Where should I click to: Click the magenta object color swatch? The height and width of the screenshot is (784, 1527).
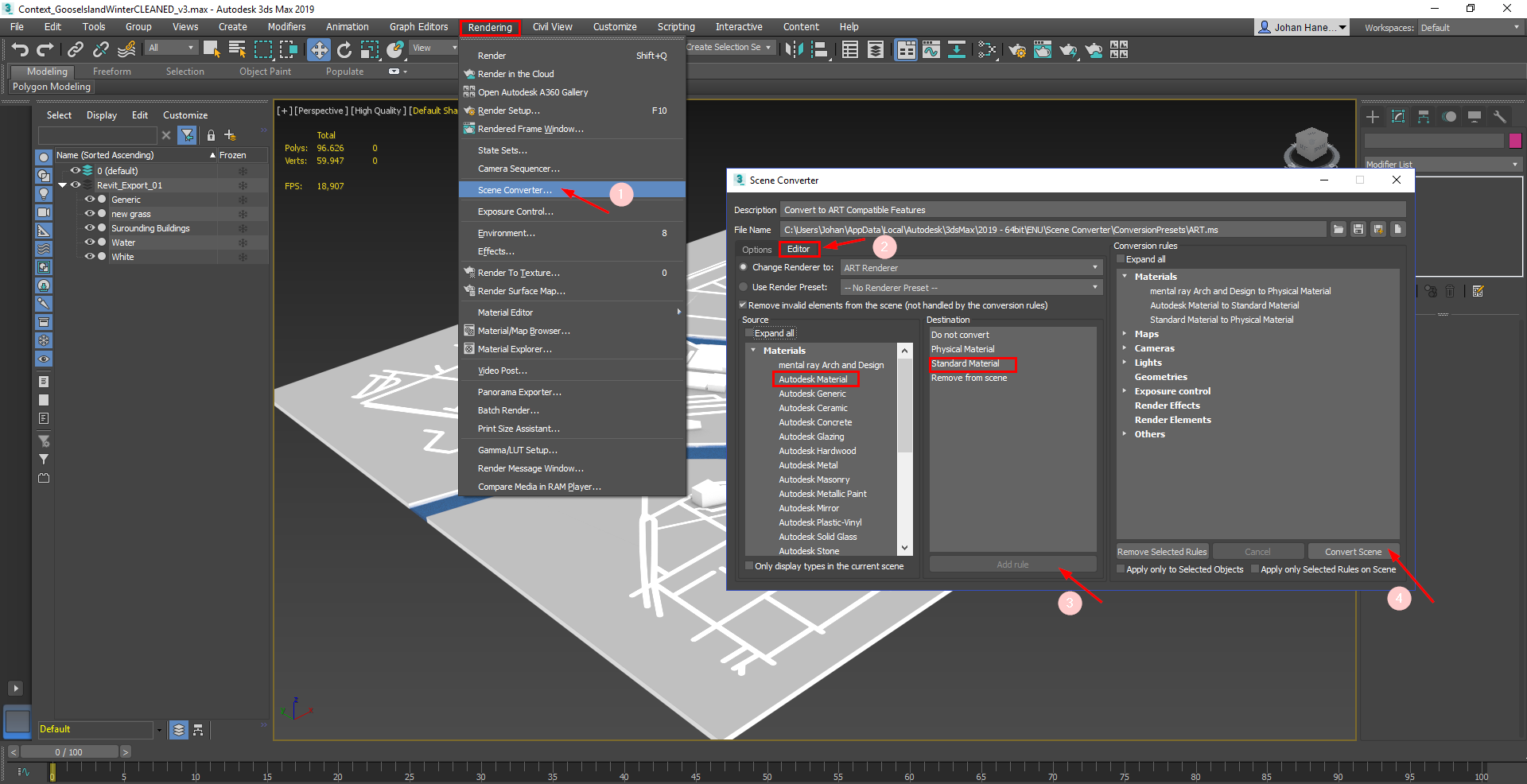click(x=1515, y=141)
